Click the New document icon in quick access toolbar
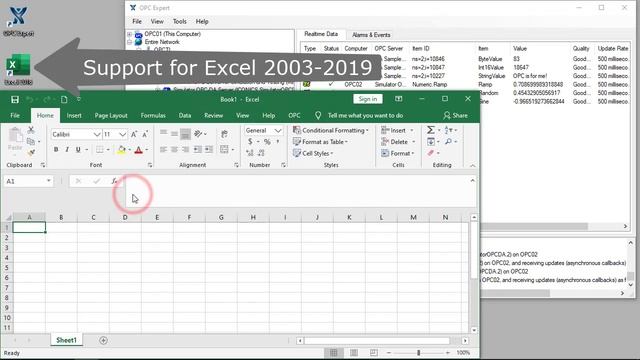The height and width of the screenshot is (360, 640). point(64,100)
